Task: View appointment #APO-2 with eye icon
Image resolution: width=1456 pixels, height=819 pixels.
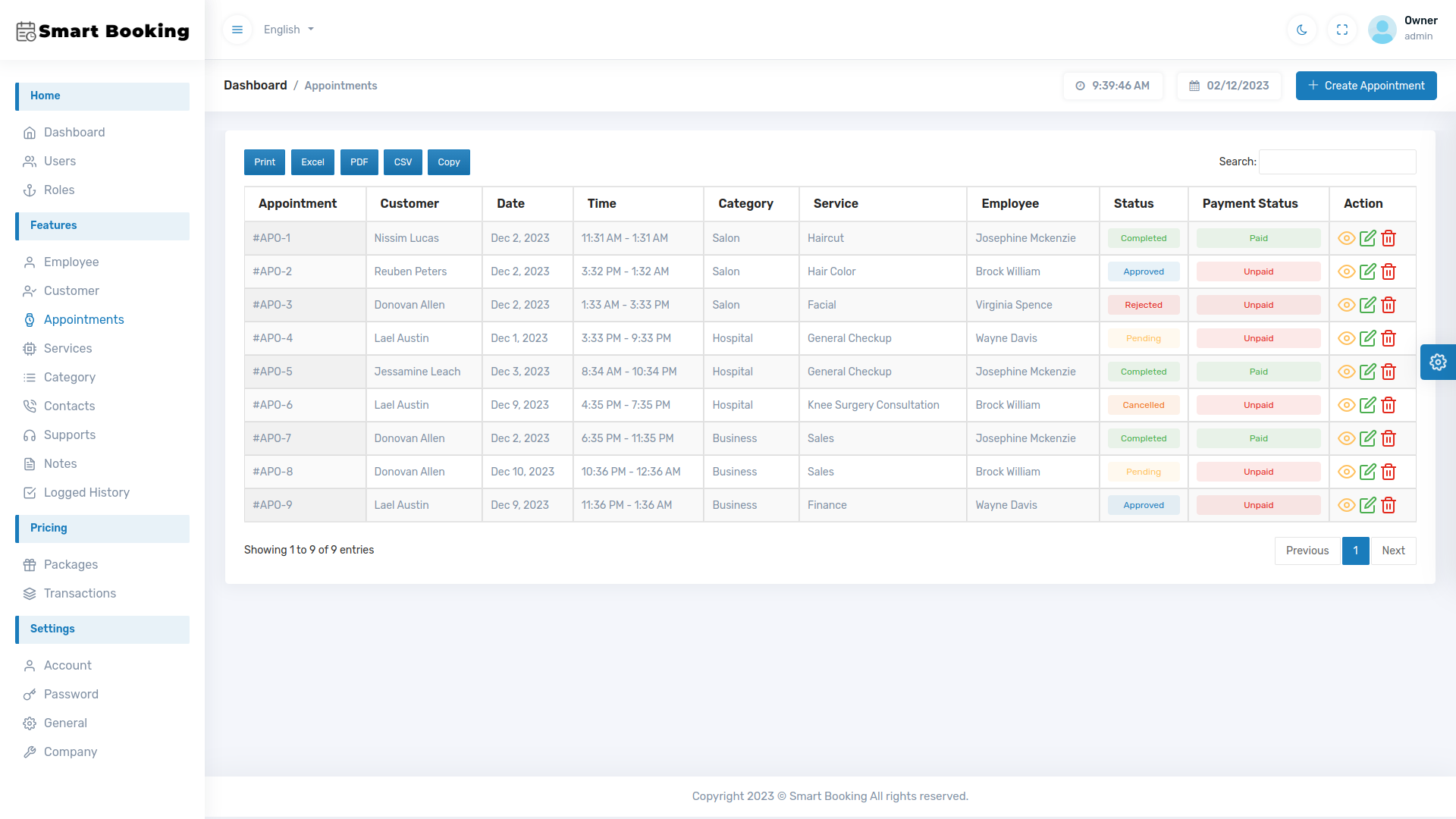Action: (1346, 271)
